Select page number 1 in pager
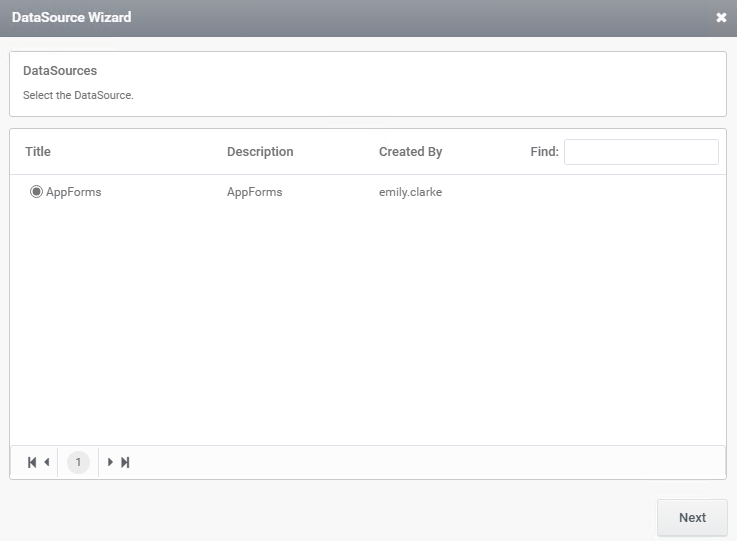 78,463
